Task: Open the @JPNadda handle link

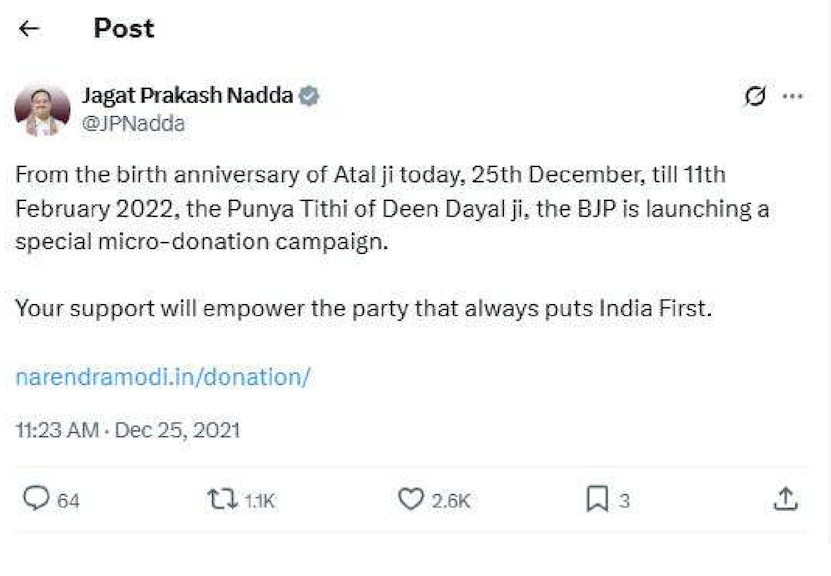Action: pyautogui.click(x=133, y=123)
